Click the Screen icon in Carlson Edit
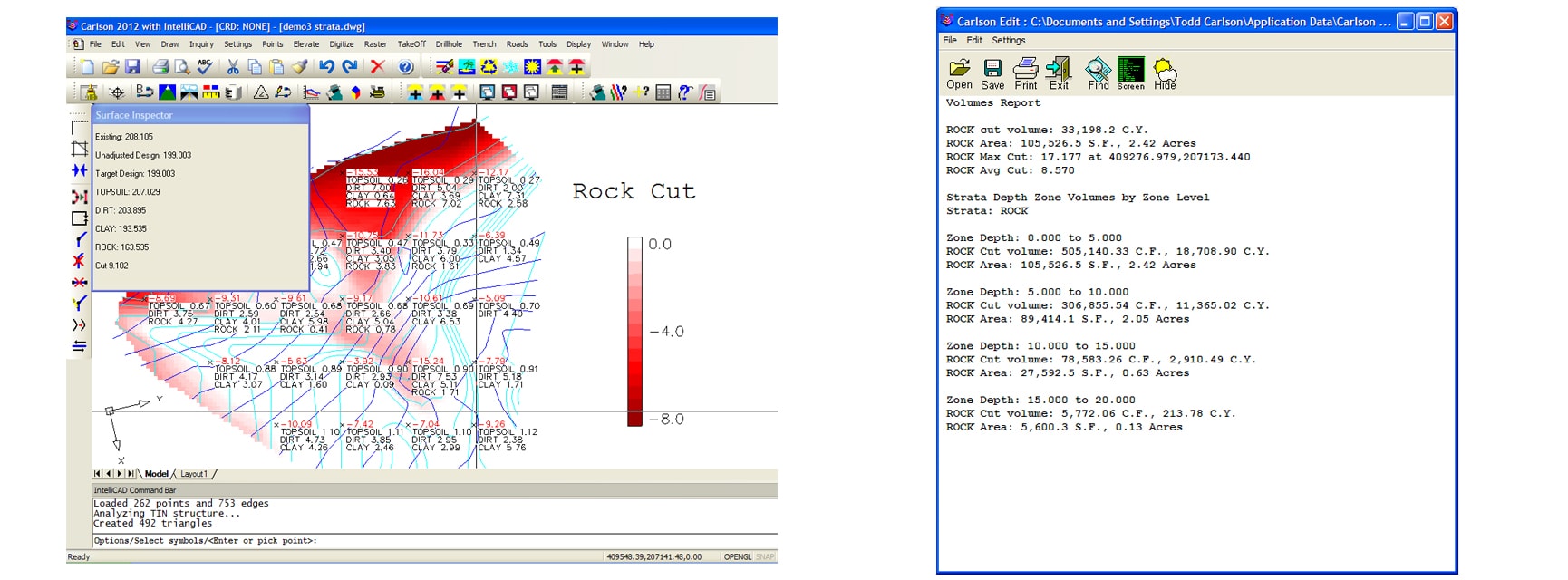1568x580 pixels. (x=1130, y=72)
